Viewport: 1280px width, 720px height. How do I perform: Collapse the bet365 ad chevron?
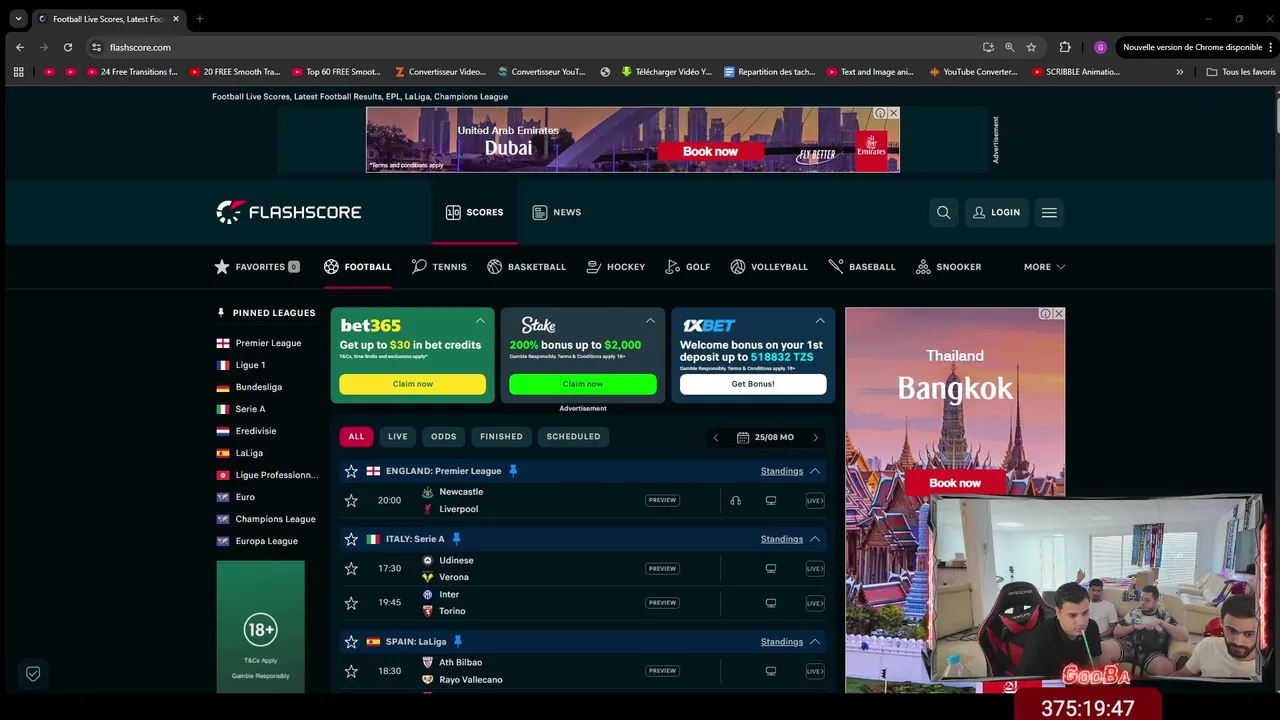click(x=480, y=321)
